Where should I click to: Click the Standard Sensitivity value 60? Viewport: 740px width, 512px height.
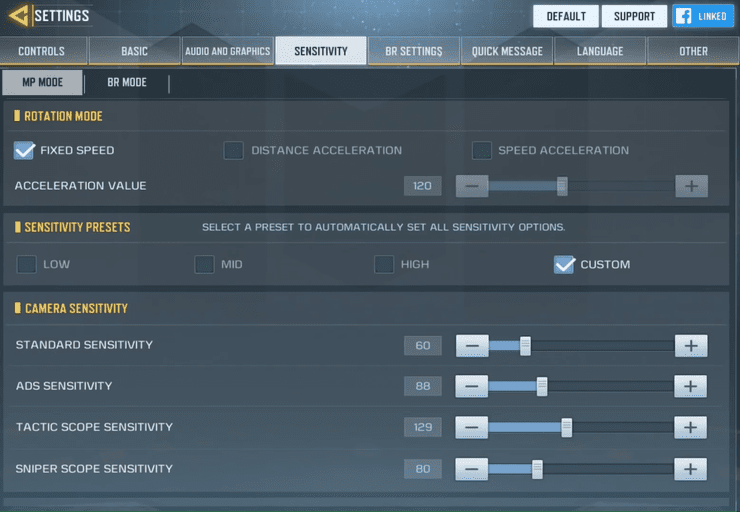(422, 345)
